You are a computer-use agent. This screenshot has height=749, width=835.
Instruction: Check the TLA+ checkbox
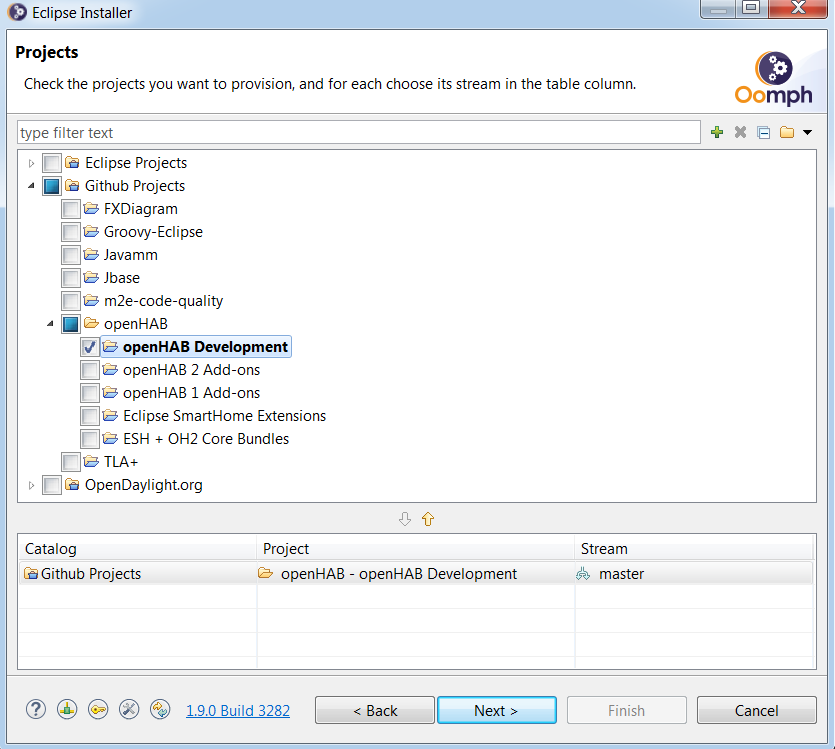(x=71, y=462)
